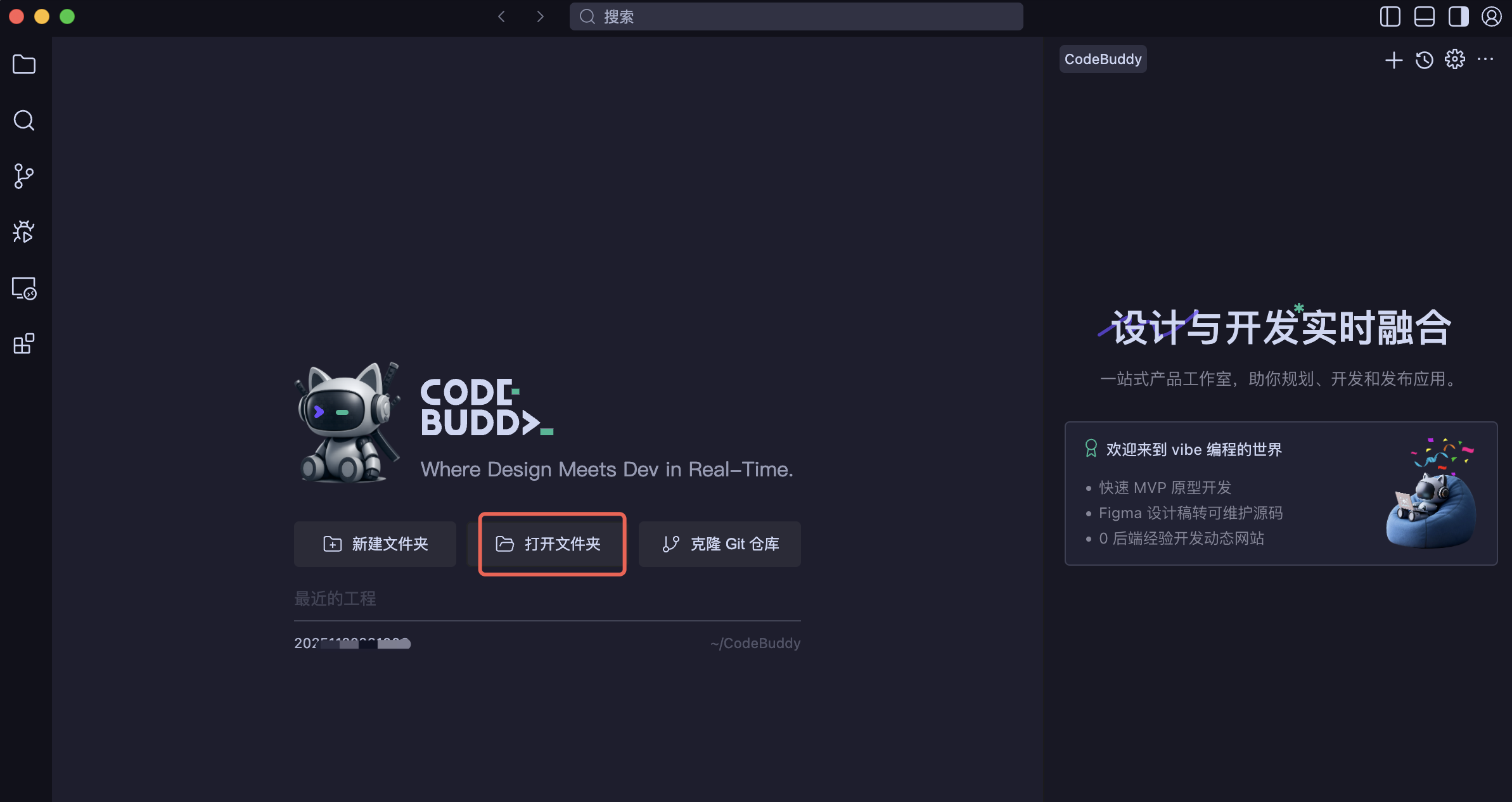Open the Explorer folder icon in sidebar
This screenshot has width=1512, height=802.
[24, 65]
